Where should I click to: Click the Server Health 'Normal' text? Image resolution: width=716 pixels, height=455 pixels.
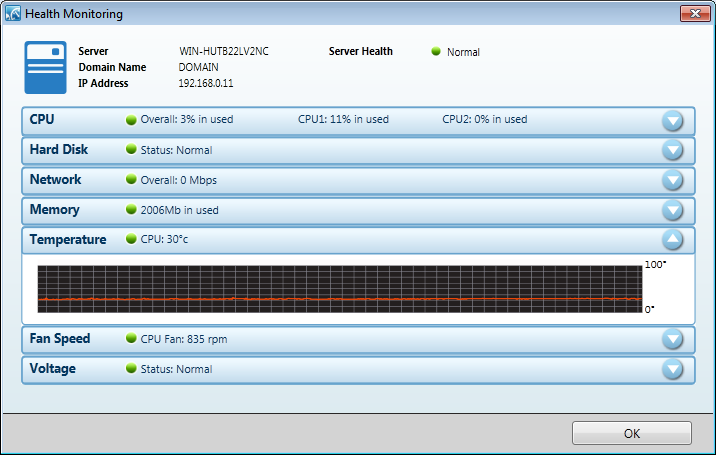pyautogui.click(x=463, y=52)
